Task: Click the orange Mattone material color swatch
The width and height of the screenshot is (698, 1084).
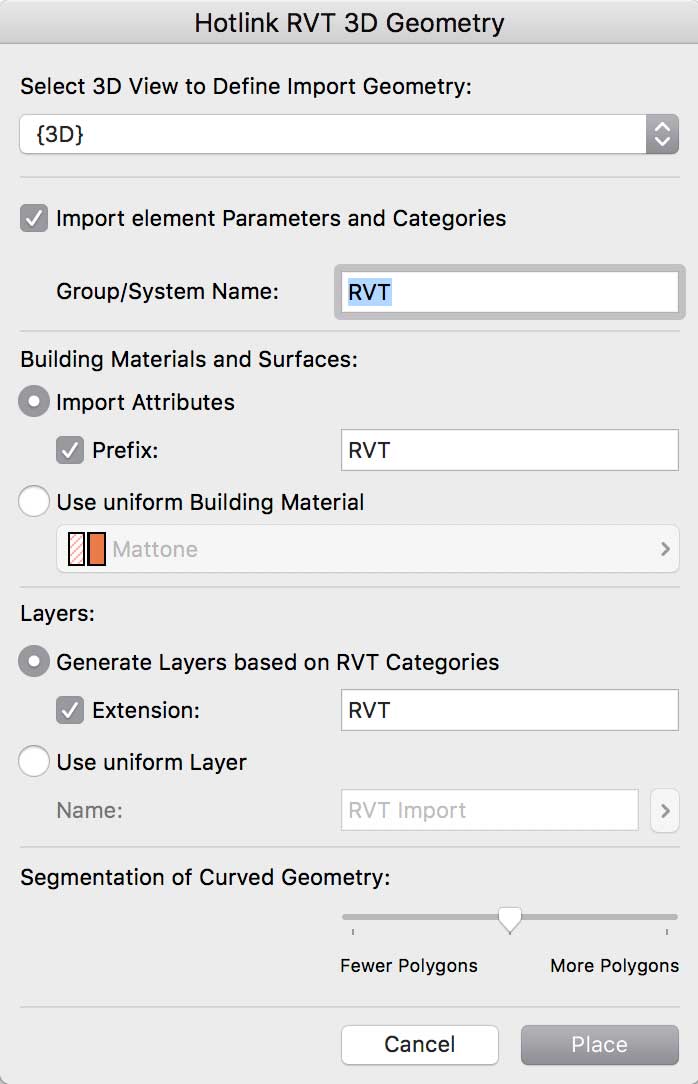Action: (x=97, y=549)
